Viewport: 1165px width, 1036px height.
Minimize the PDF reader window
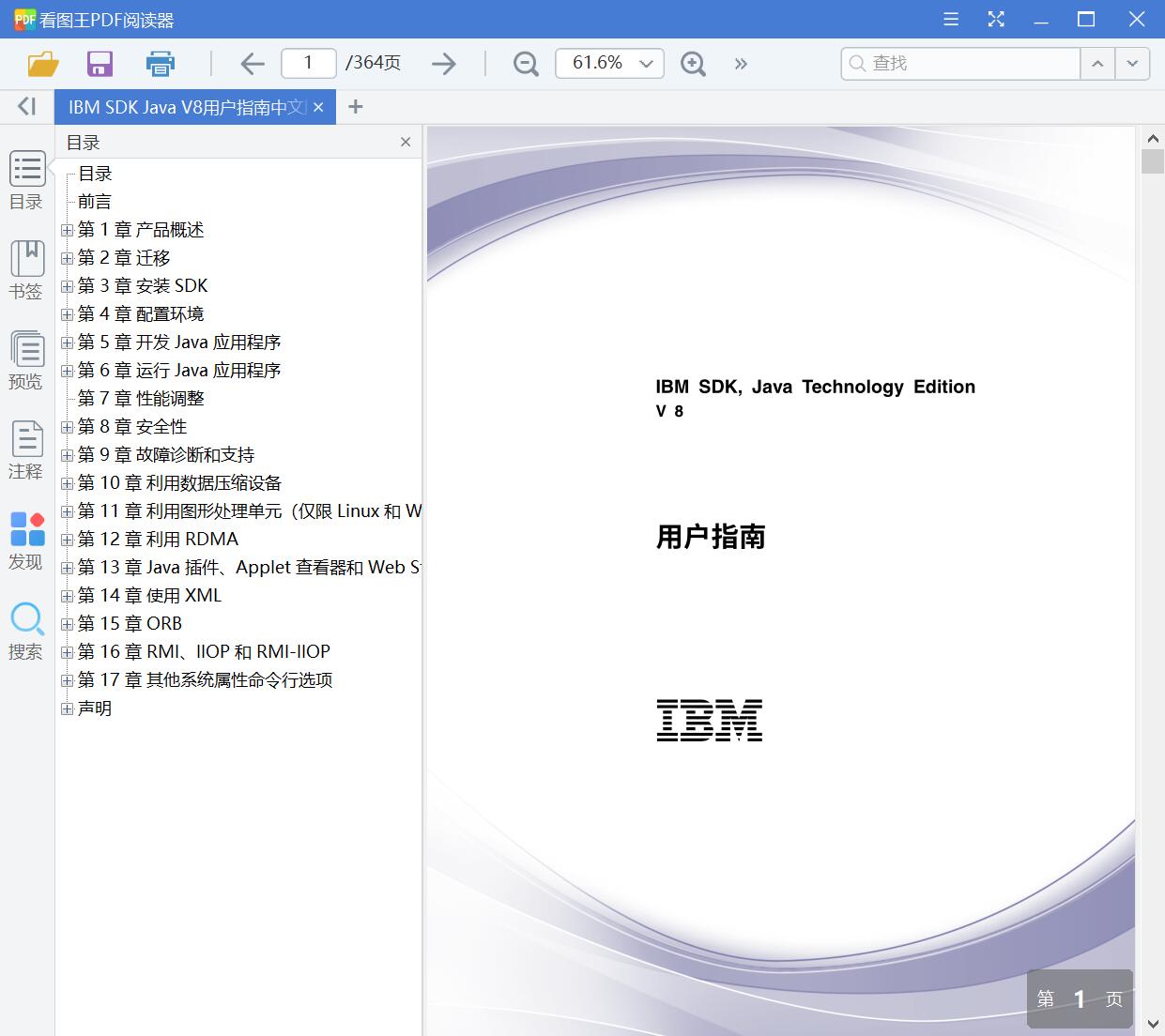(x=1041, y=19)
